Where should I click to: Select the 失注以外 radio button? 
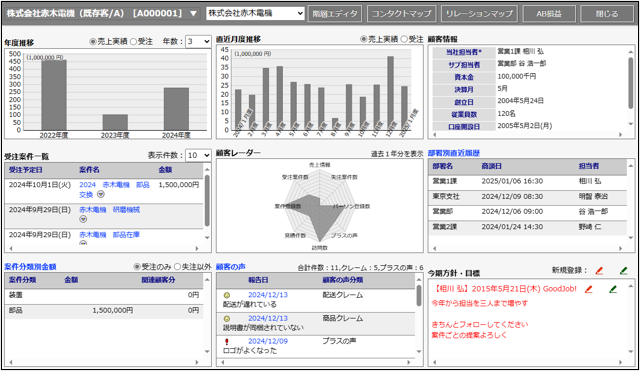tap(178, 267)
